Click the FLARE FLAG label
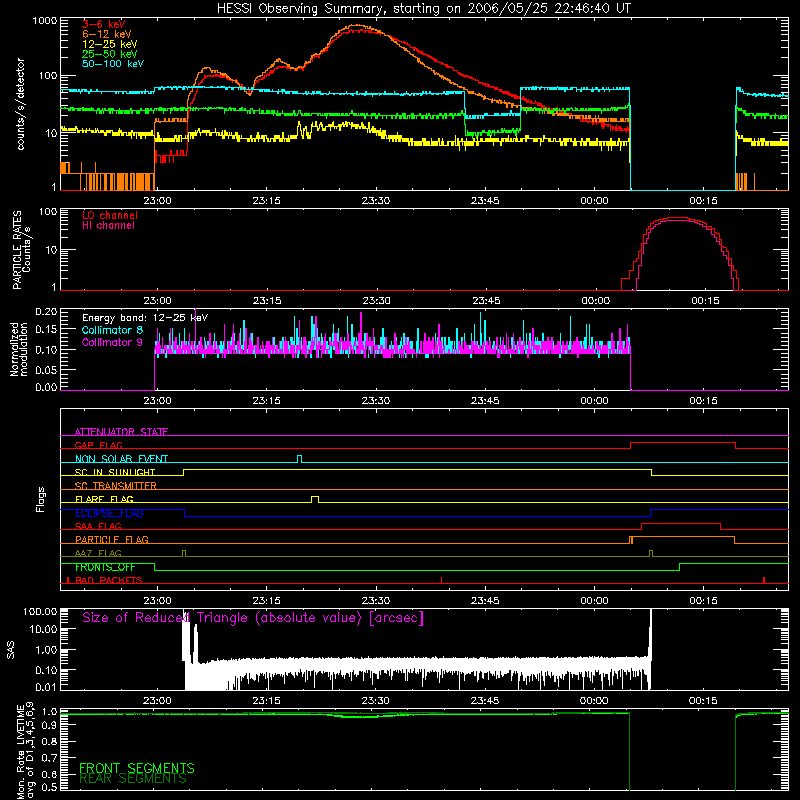 coord(104,499)
